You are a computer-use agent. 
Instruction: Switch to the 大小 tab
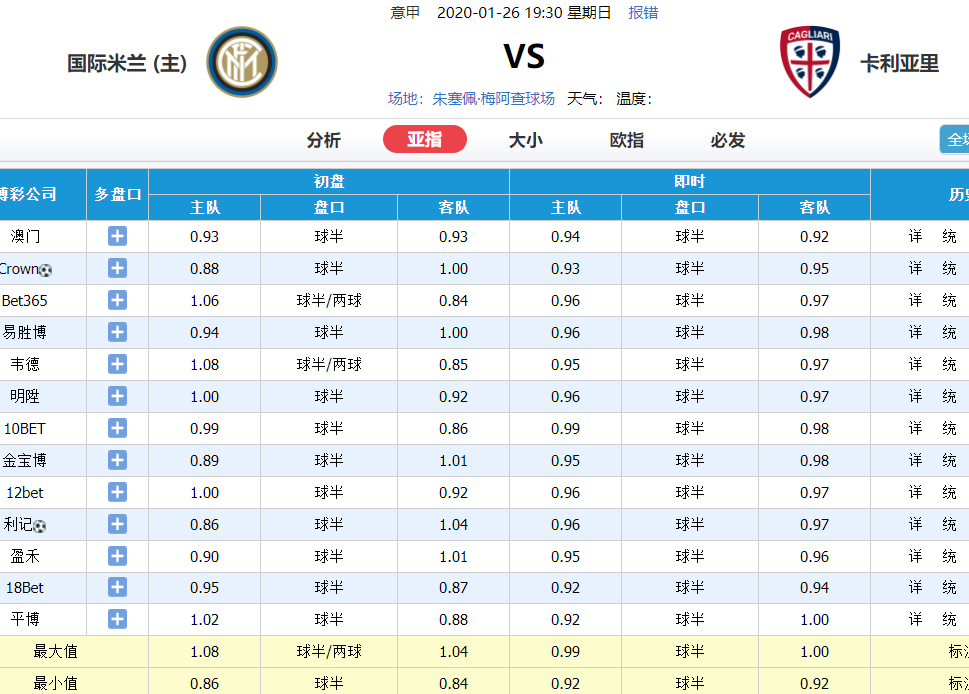click(526, 140)
